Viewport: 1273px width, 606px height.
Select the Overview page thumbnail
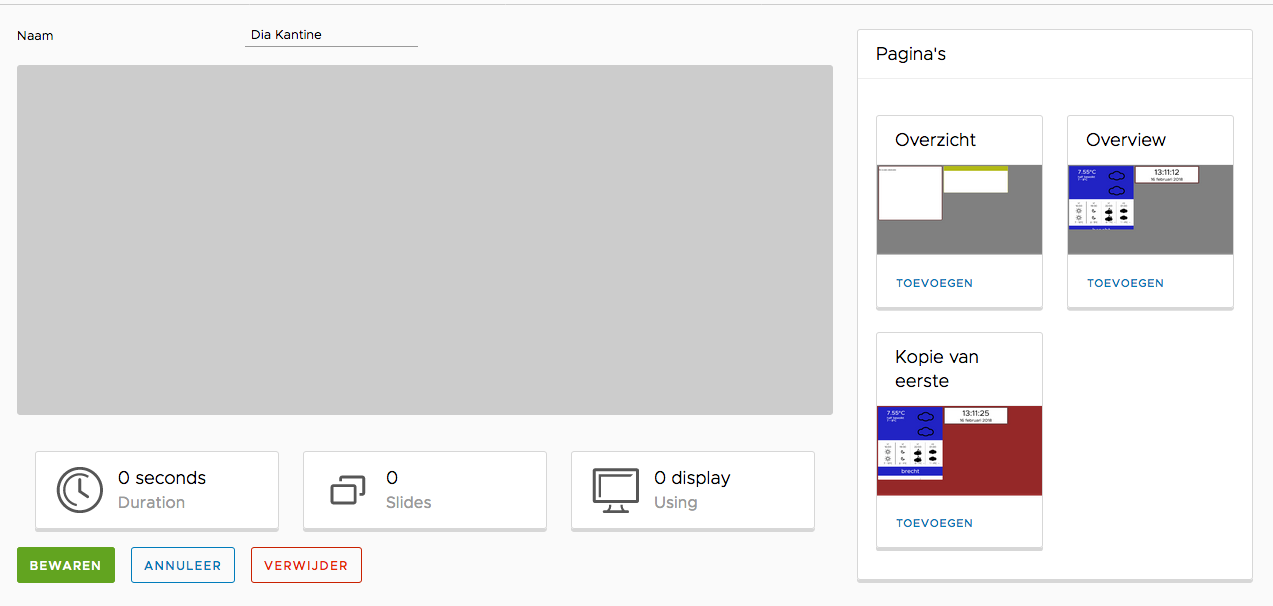(x=1150, y=209)
